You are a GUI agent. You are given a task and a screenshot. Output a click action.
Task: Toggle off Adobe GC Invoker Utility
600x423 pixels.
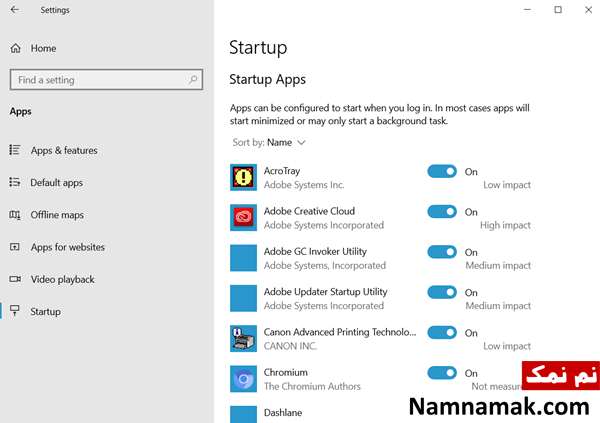click(442, 252)
